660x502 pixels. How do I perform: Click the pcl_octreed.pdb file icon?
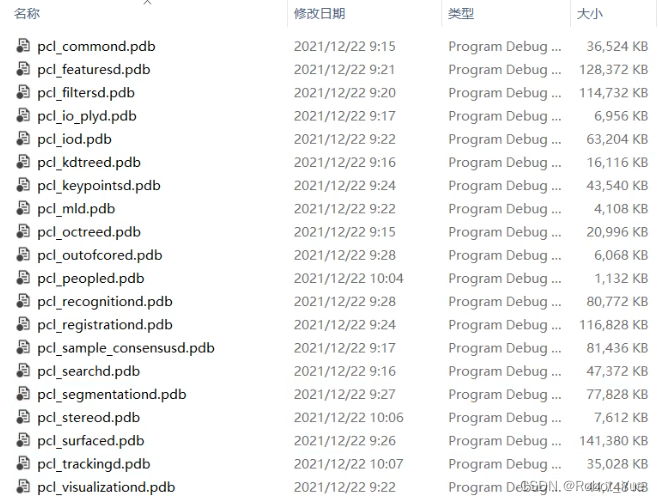[x=23, y=231]
